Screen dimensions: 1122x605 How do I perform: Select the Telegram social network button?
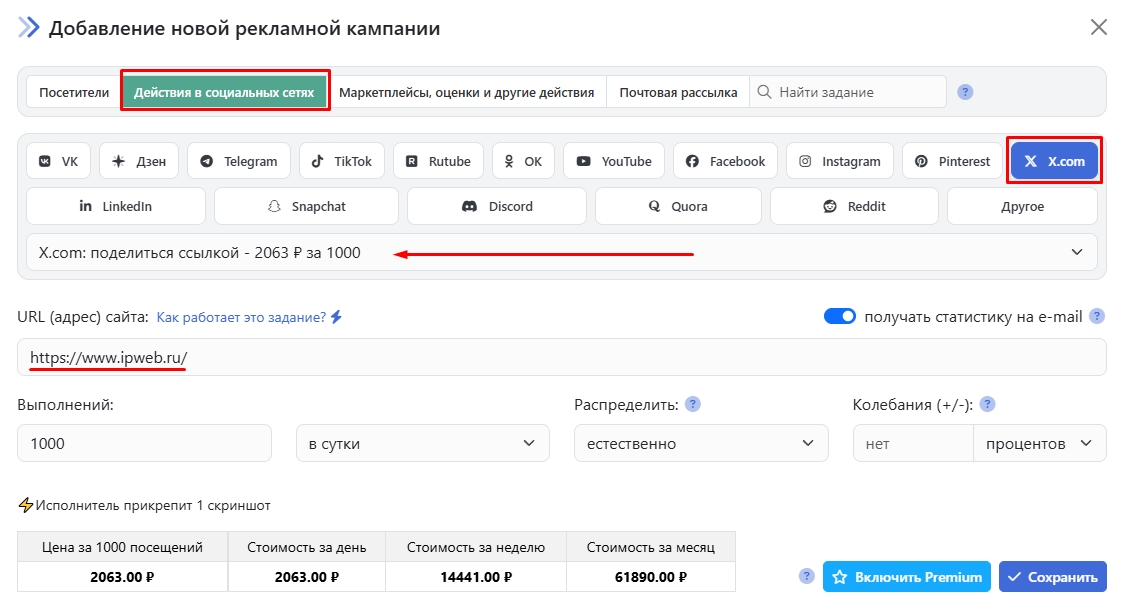point(239,161)
